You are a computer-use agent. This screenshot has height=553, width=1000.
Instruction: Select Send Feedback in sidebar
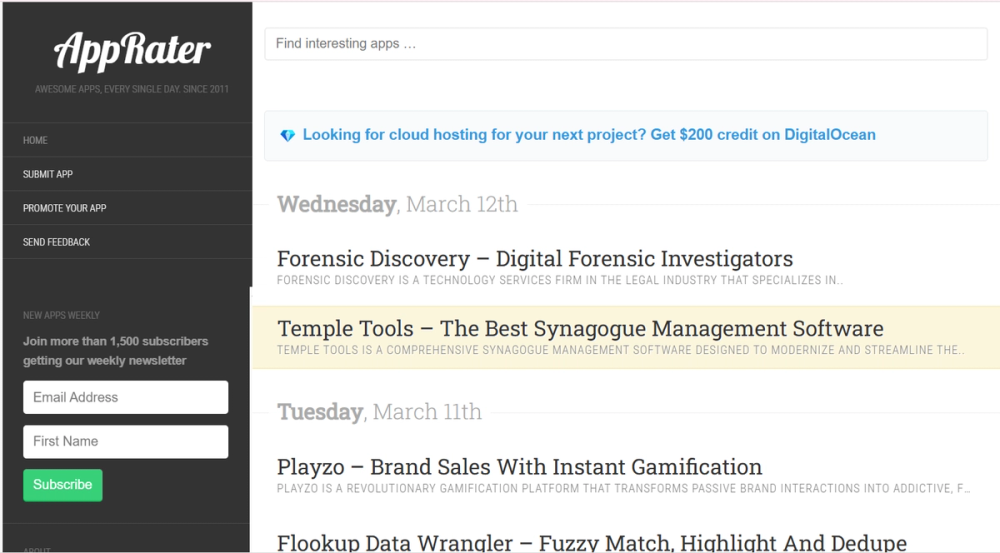pyautogui.click(x=56, y=242)
